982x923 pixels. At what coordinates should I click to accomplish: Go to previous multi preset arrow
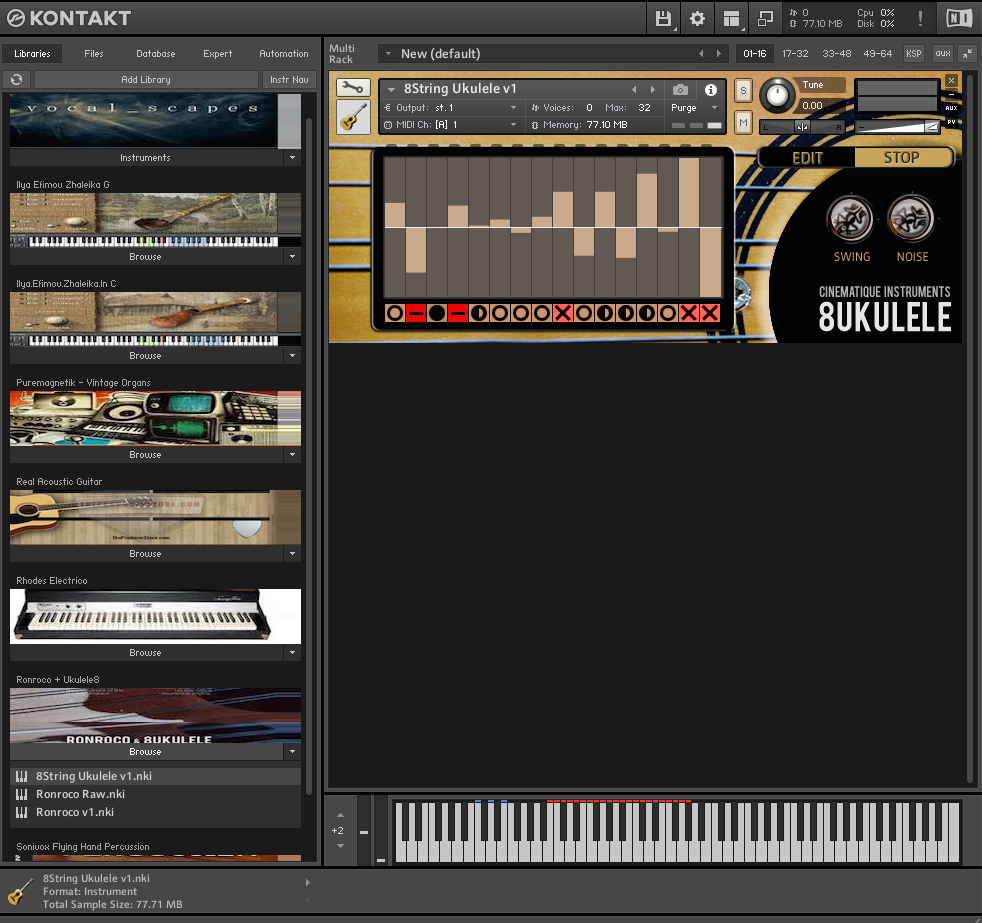pyautogui.click(x=701, y=54)
